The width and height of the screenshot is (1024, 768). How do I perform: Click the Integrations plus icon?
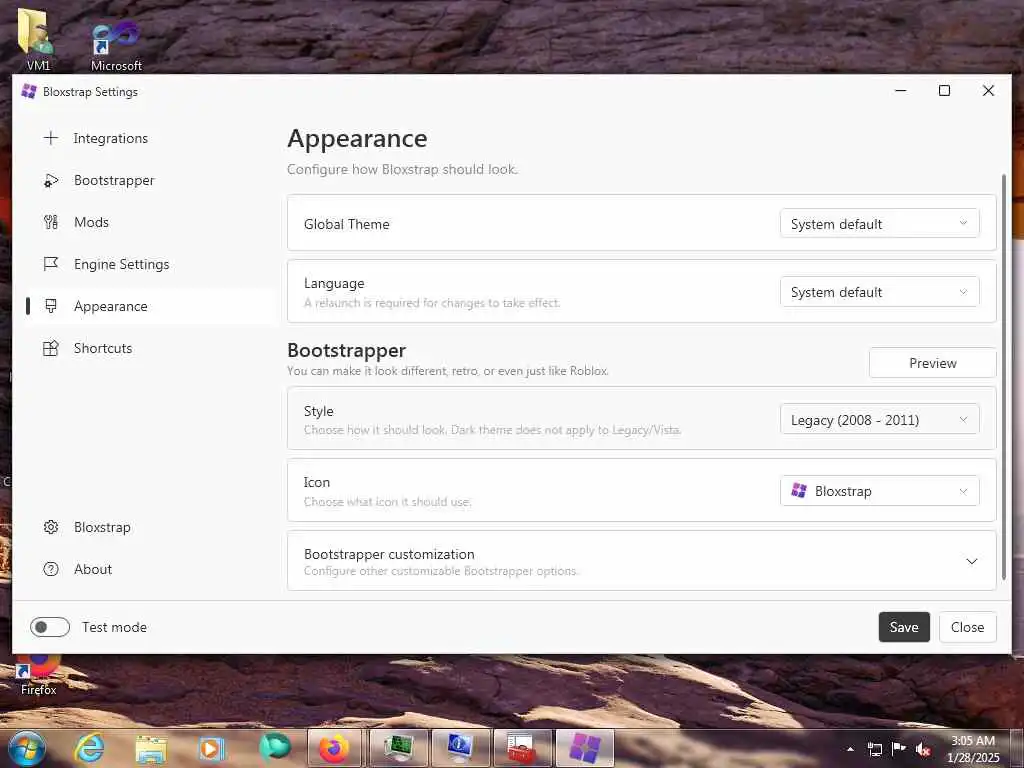click(51, 138)
